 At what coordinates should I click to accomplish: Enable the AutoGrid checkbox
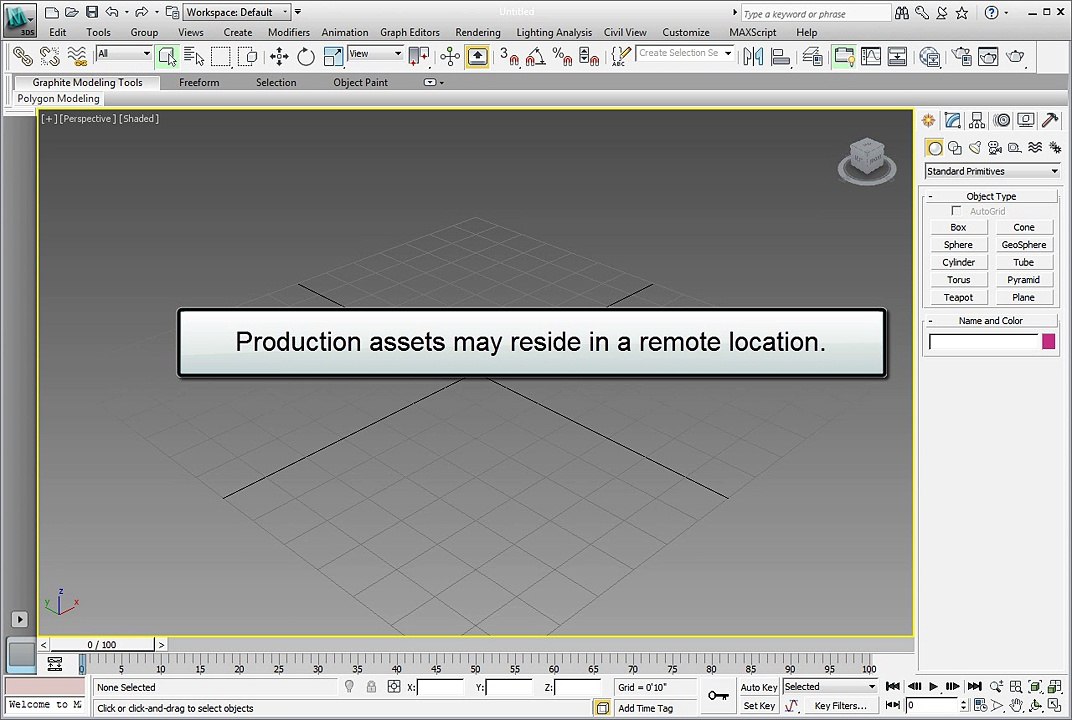(956, 211)
